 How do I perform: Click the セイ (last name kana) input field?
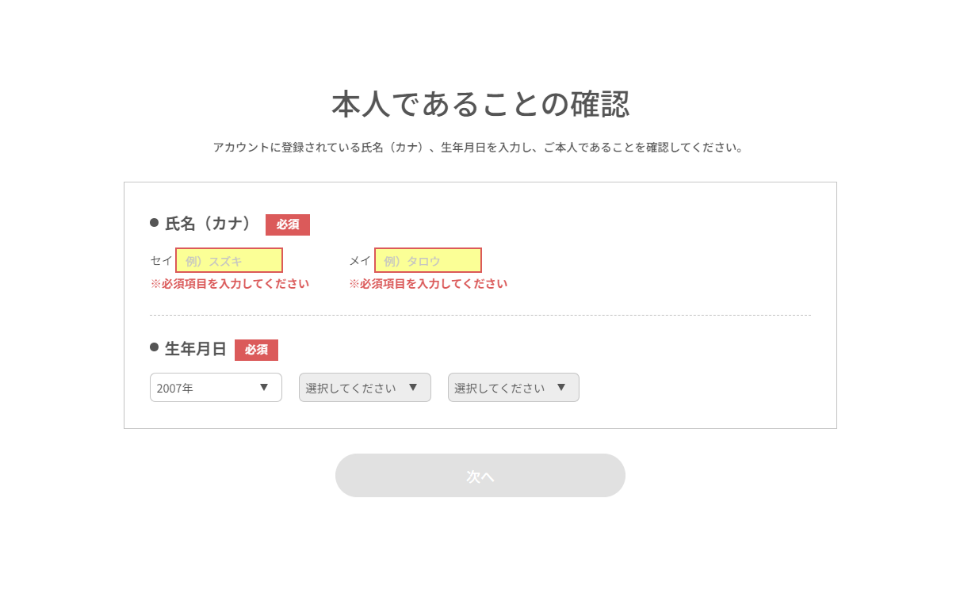pyautogui.click(x=229, y=260)
